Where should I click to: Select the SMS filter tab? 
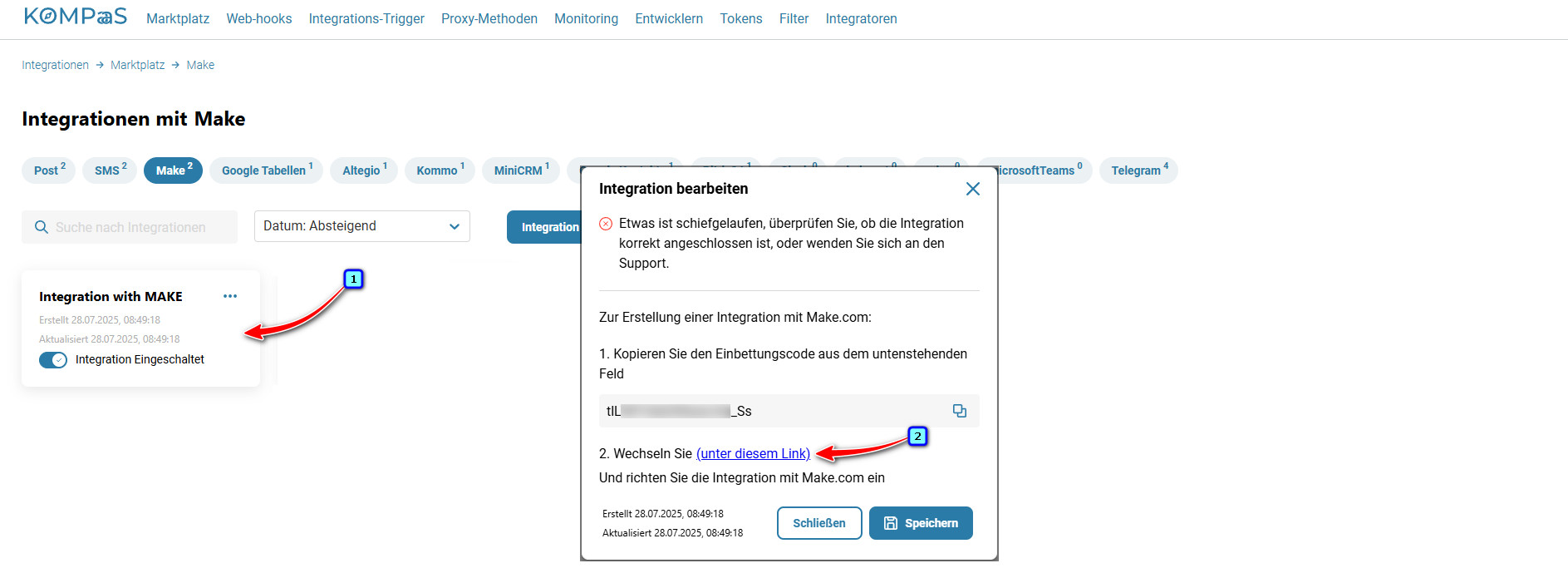coord(110,170)
